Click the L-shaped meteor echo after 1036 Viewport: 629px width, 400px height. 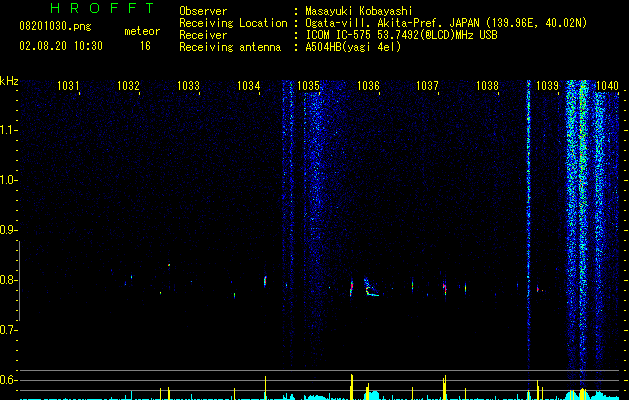371,287
